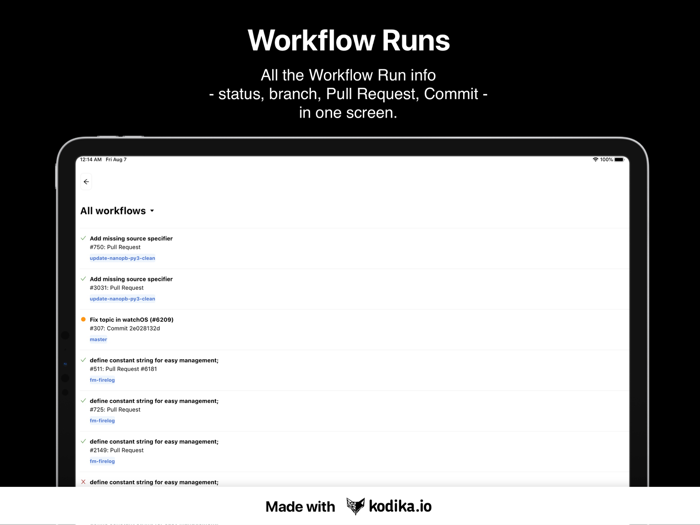Image resolution: width=700 pixels, height=525 pixels.
Task: Click the success checkmark of run #725
Action: tap(83, 401)
